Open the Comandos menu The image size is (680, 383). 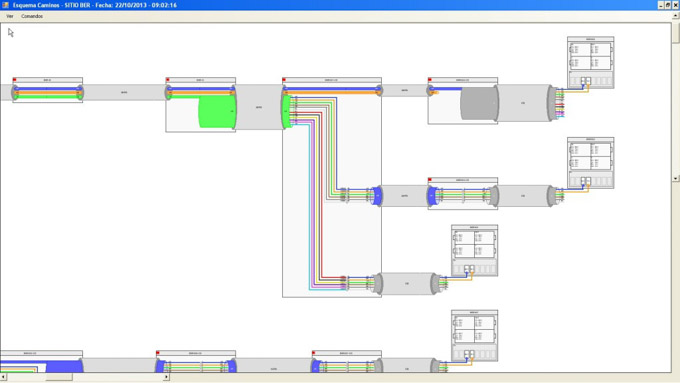click(32, 16)
